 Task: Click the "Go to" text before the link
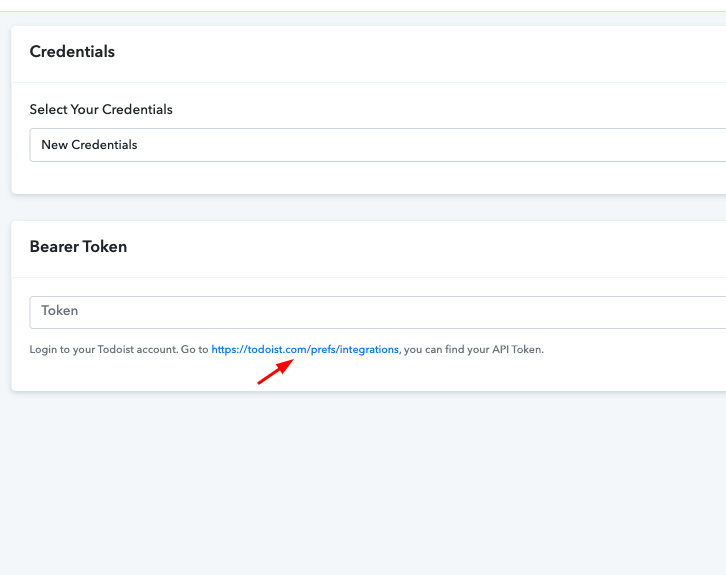click(196, 350)
